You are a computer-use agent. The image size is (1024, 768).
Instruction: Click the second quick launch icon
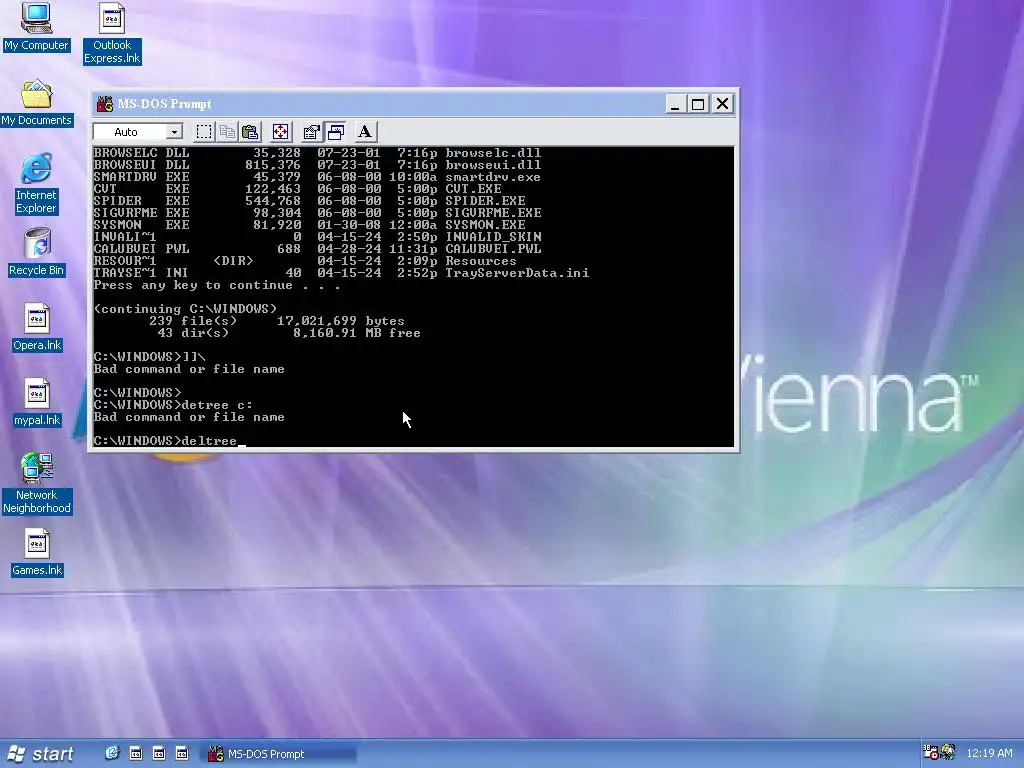(x=136, y=753)
